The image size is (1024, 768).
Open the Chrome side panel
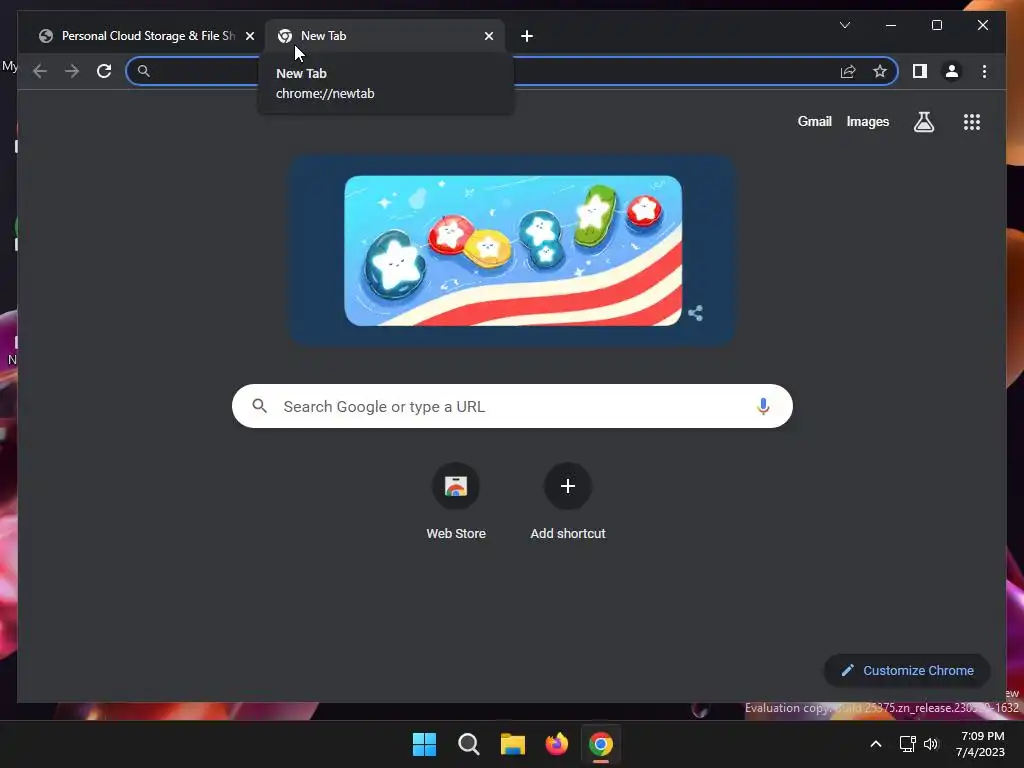point(920,71)
